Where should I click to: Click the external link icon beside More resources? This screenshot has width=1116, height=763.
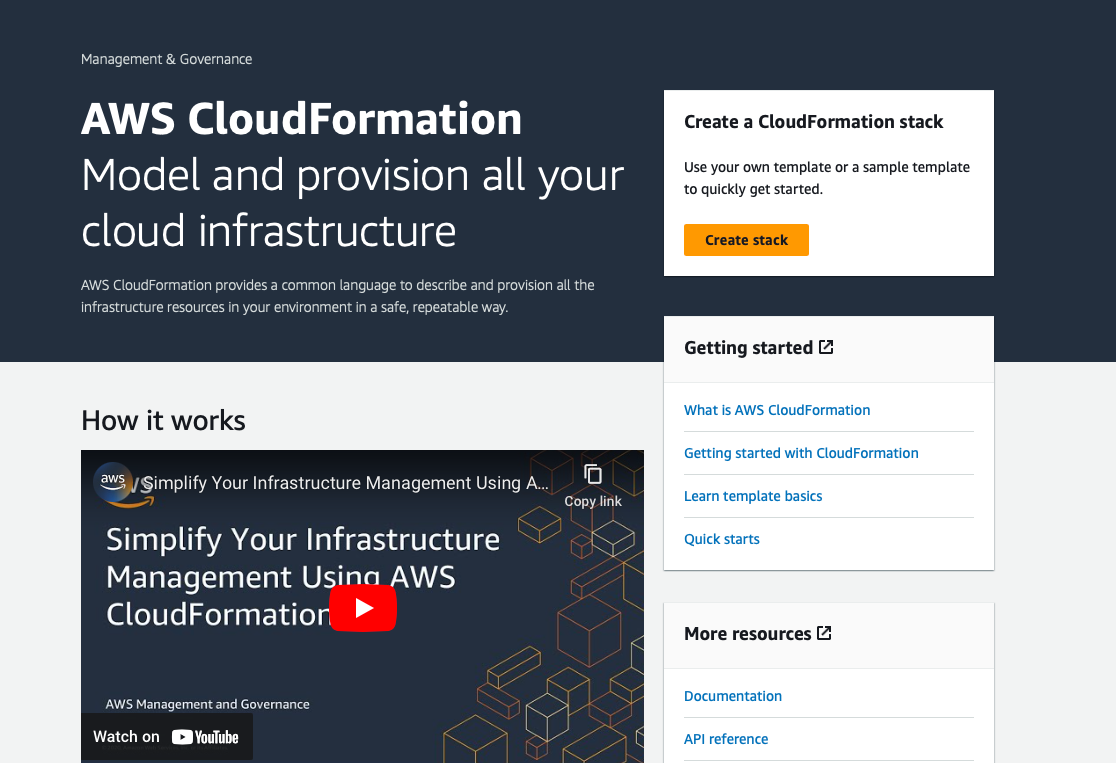(824, 632)
